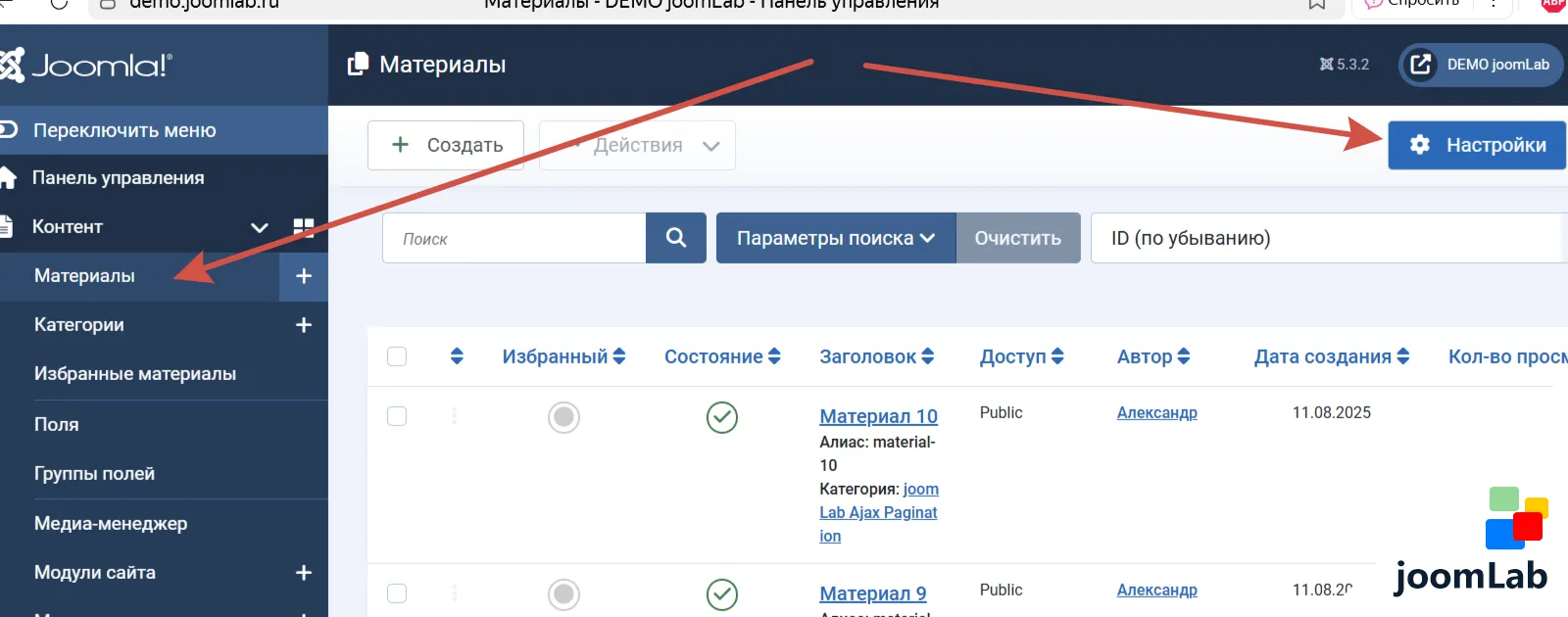
Task: Collapse the Контент menu chevron
Action: (x=259, y=227)
